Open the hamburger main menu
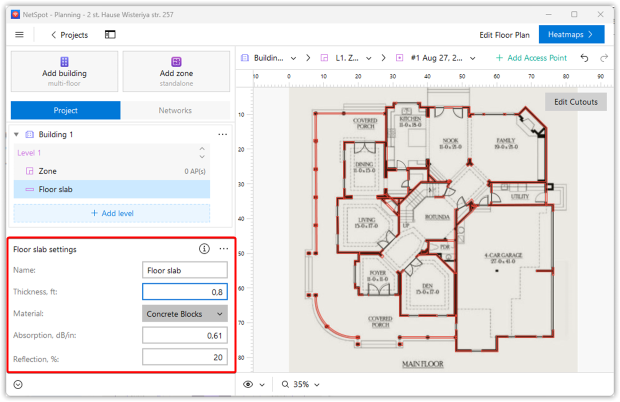Screen dimensions: 620x402 coord(19,35)
